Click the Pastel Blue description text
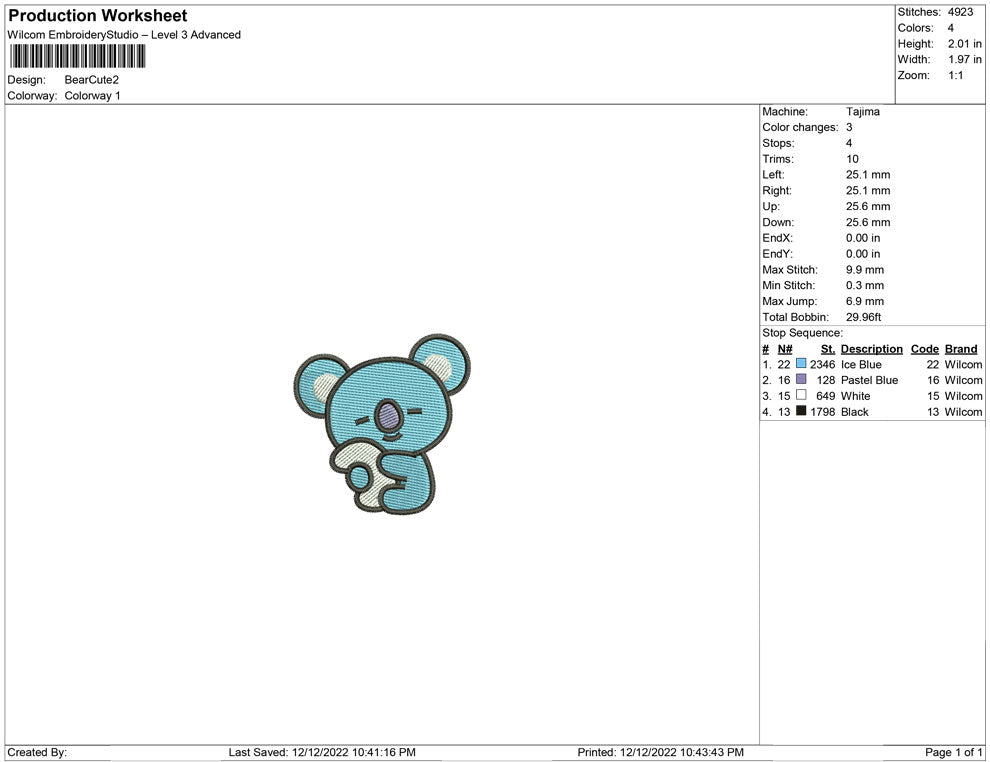This screenshot has height=762, width=990. [x=869, y=380]
